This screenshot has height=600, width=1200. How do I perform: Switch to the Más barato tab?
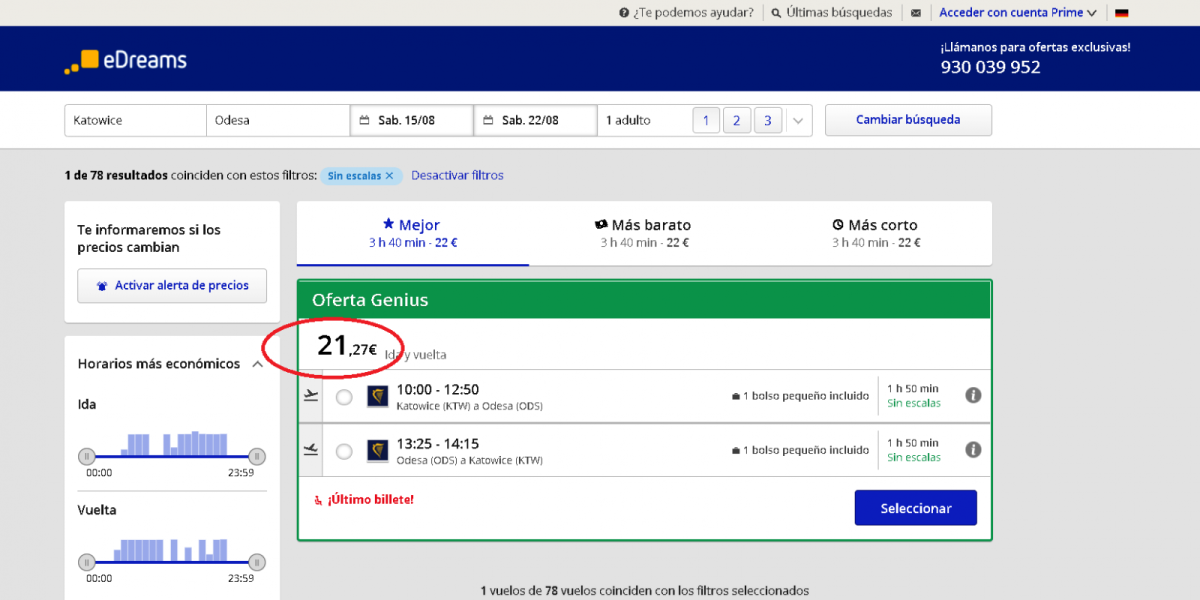click(x=644, y=233)
